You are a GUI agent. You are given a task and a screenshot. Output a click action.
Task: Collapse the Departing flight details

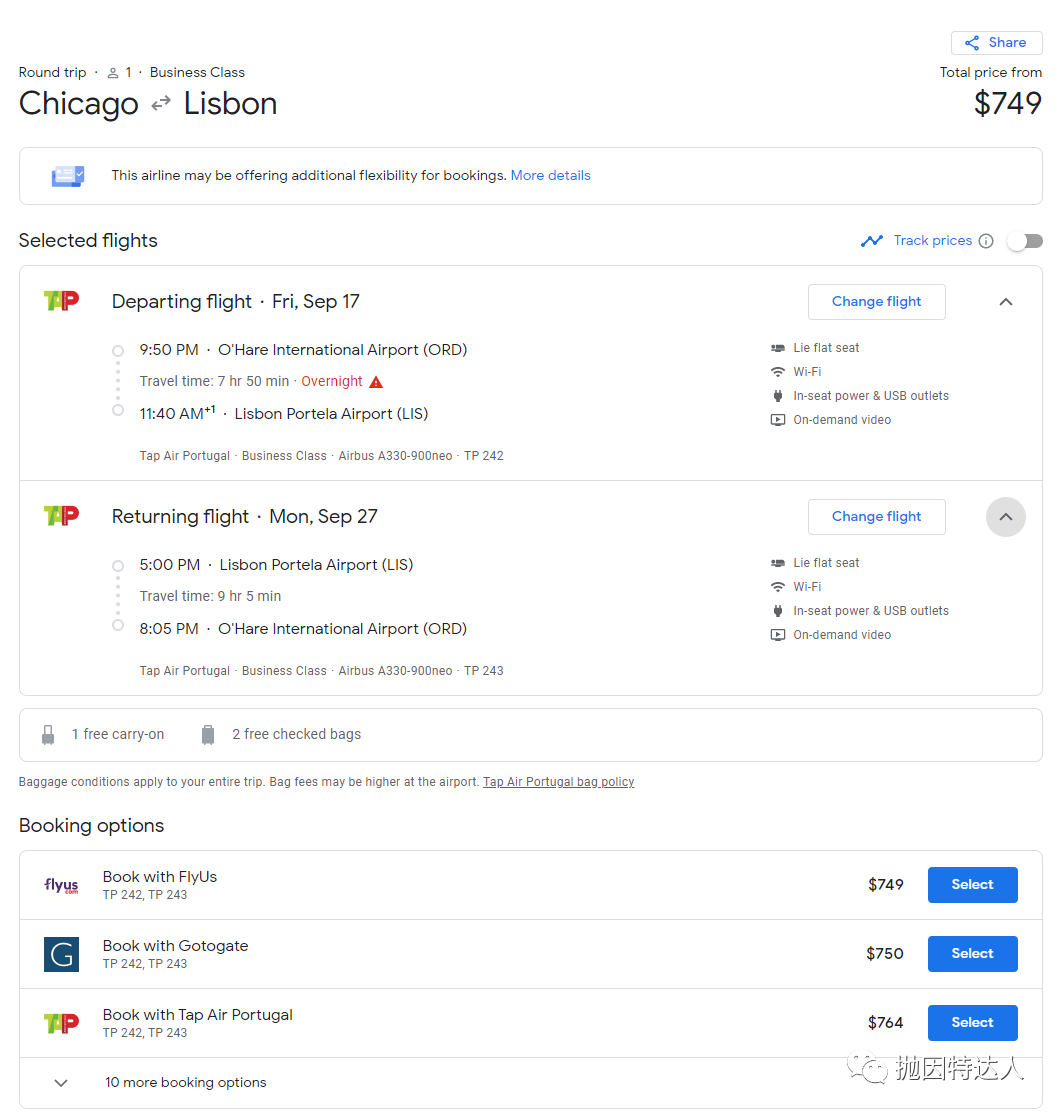coord(1006,302)
